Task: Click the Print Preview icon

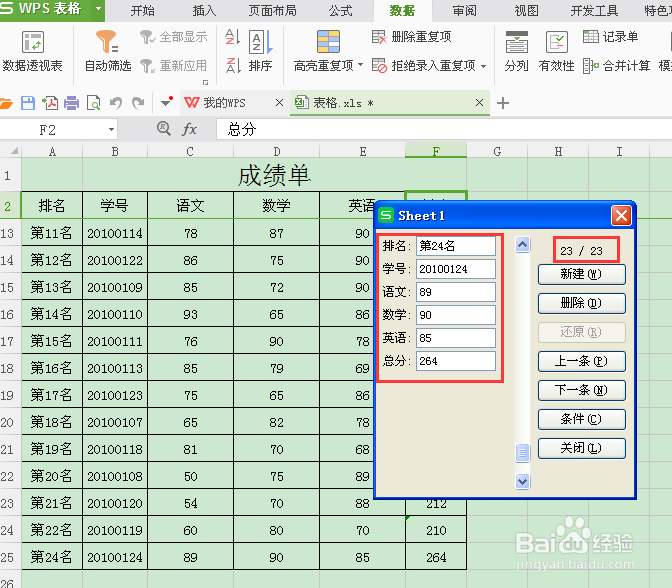Action: 93,103
